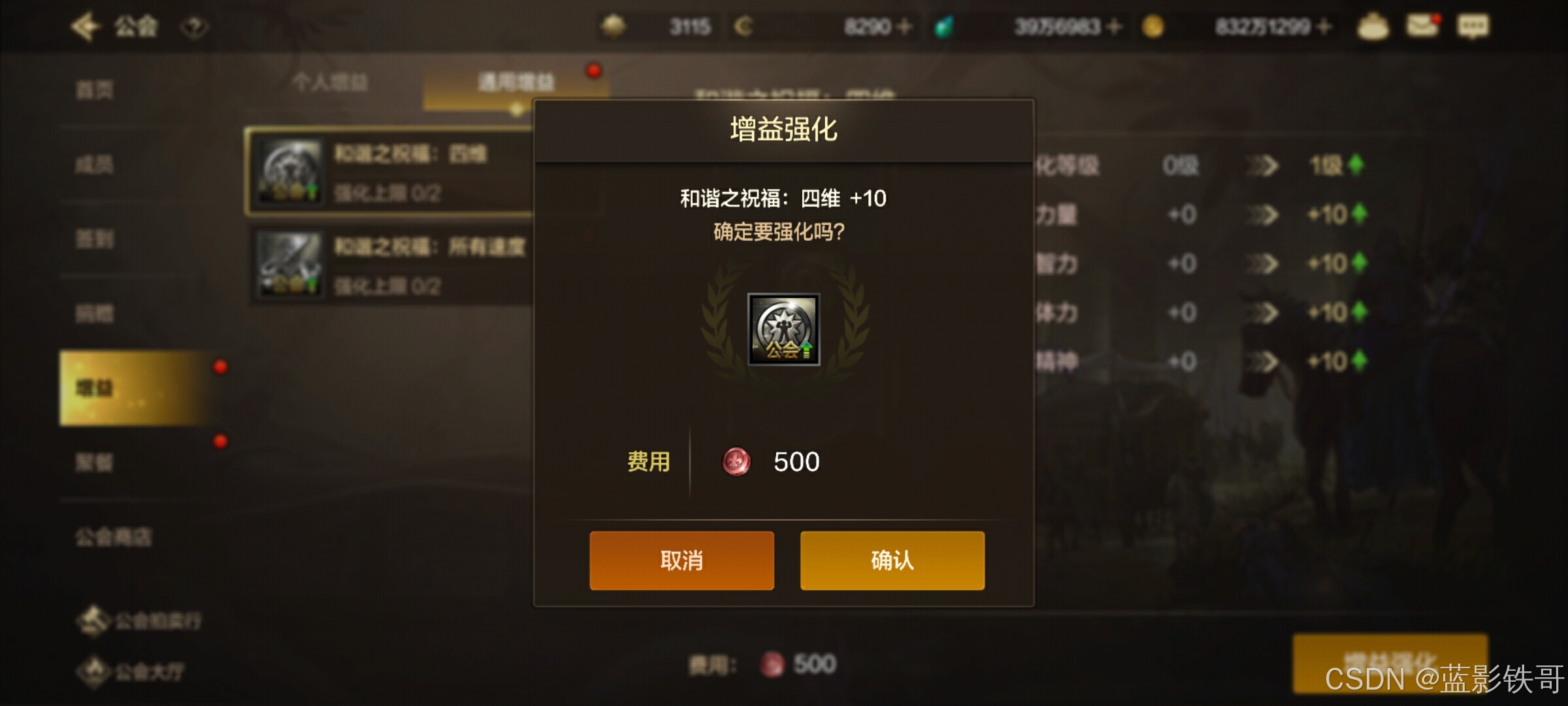This screenshot has height=706, width=1568.
Task: Tap the plus next to teal gem balance
Action: click(x=1115, y=27)
